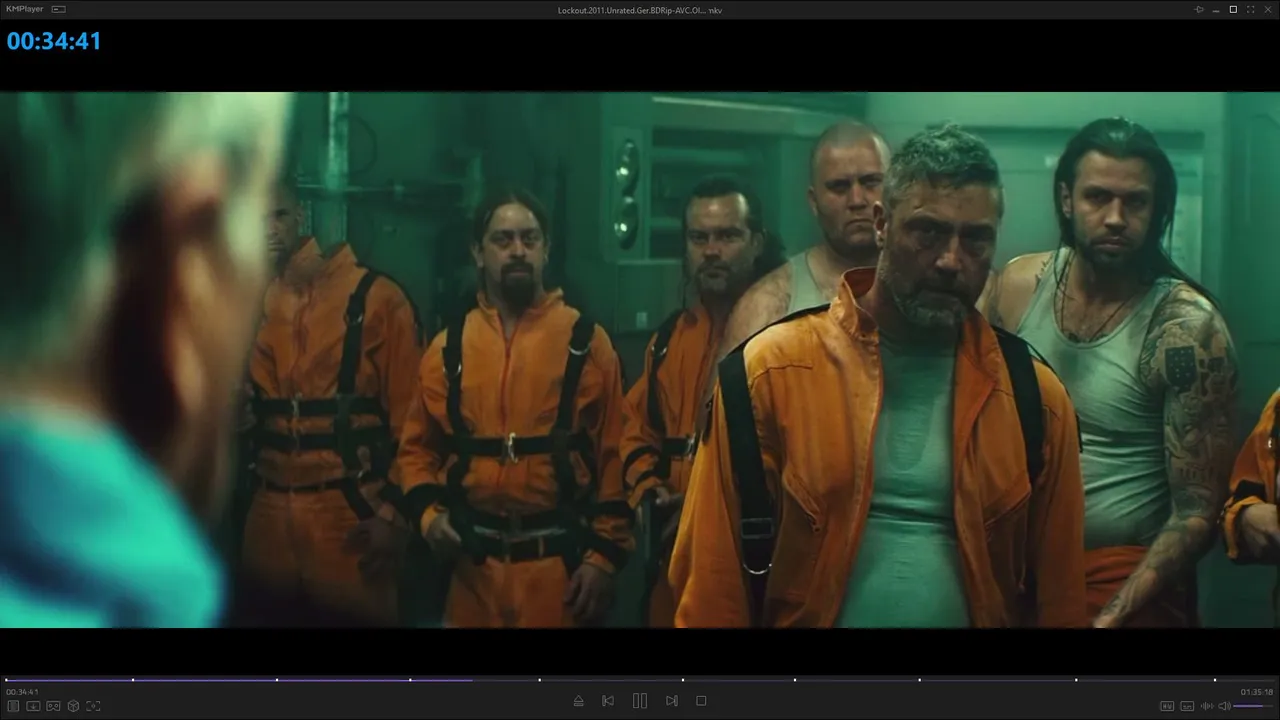This screenshot has height=720, width=1280.
Task: Click the blue 00:34:41 on-screen time overlay
Action: (x=54, y=41)
